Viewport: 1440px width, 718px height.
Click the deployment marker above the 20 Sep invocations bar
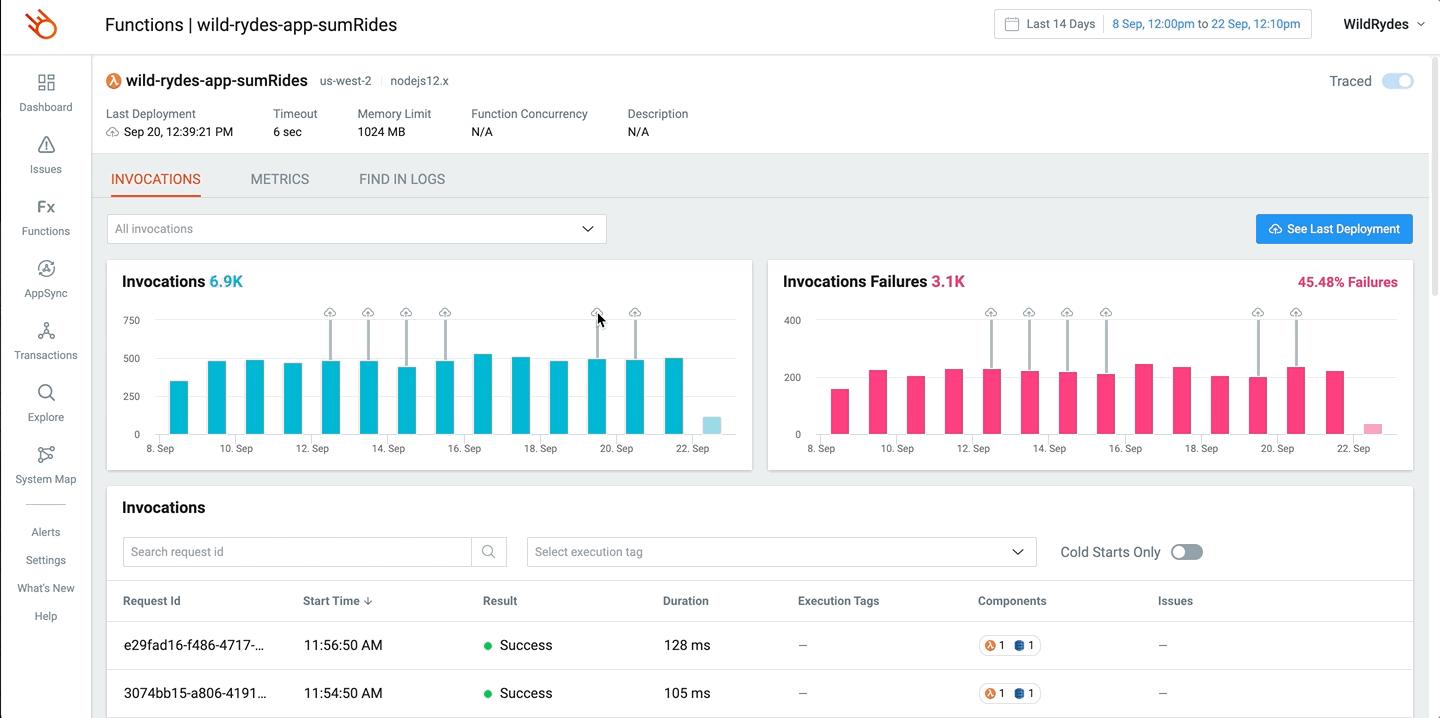click(x=635, y=313)
